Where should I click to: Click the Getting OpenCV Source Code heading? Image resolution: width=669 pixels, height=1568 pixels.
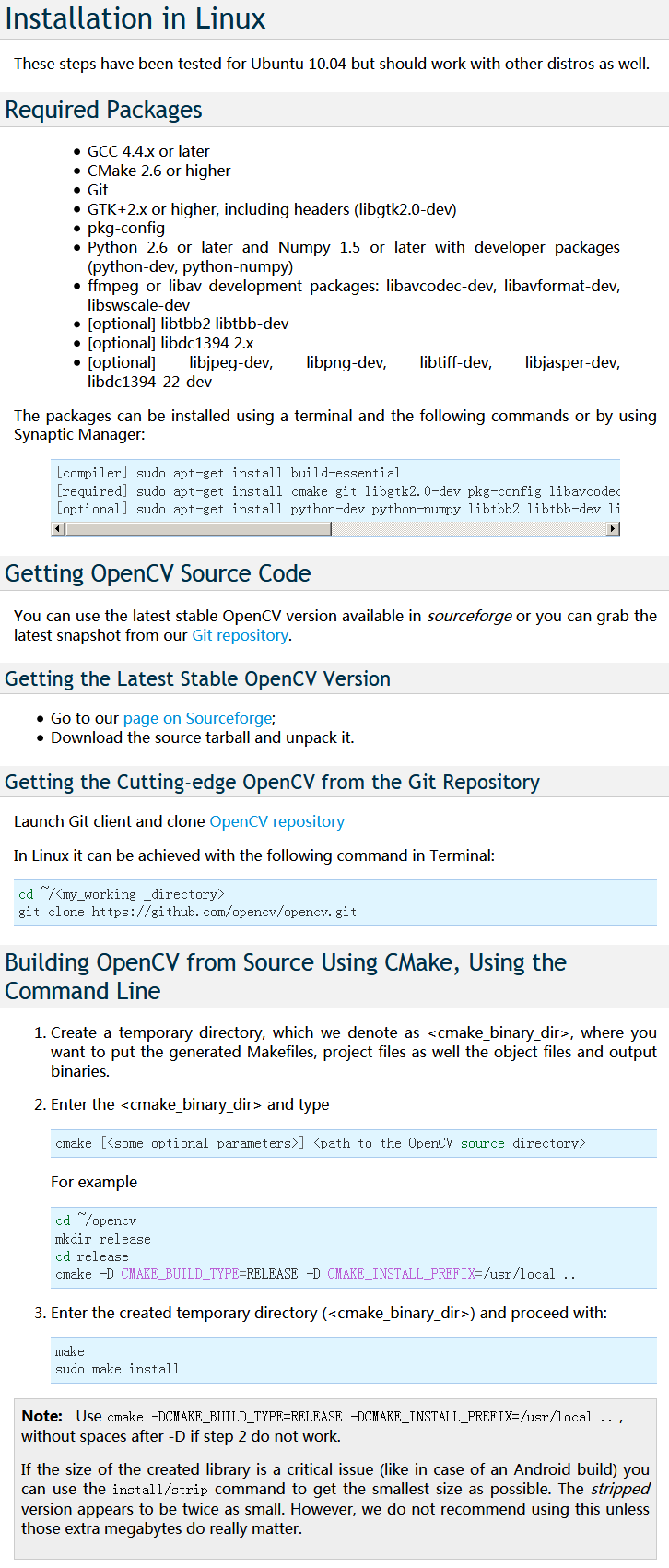tap(158, 573)
